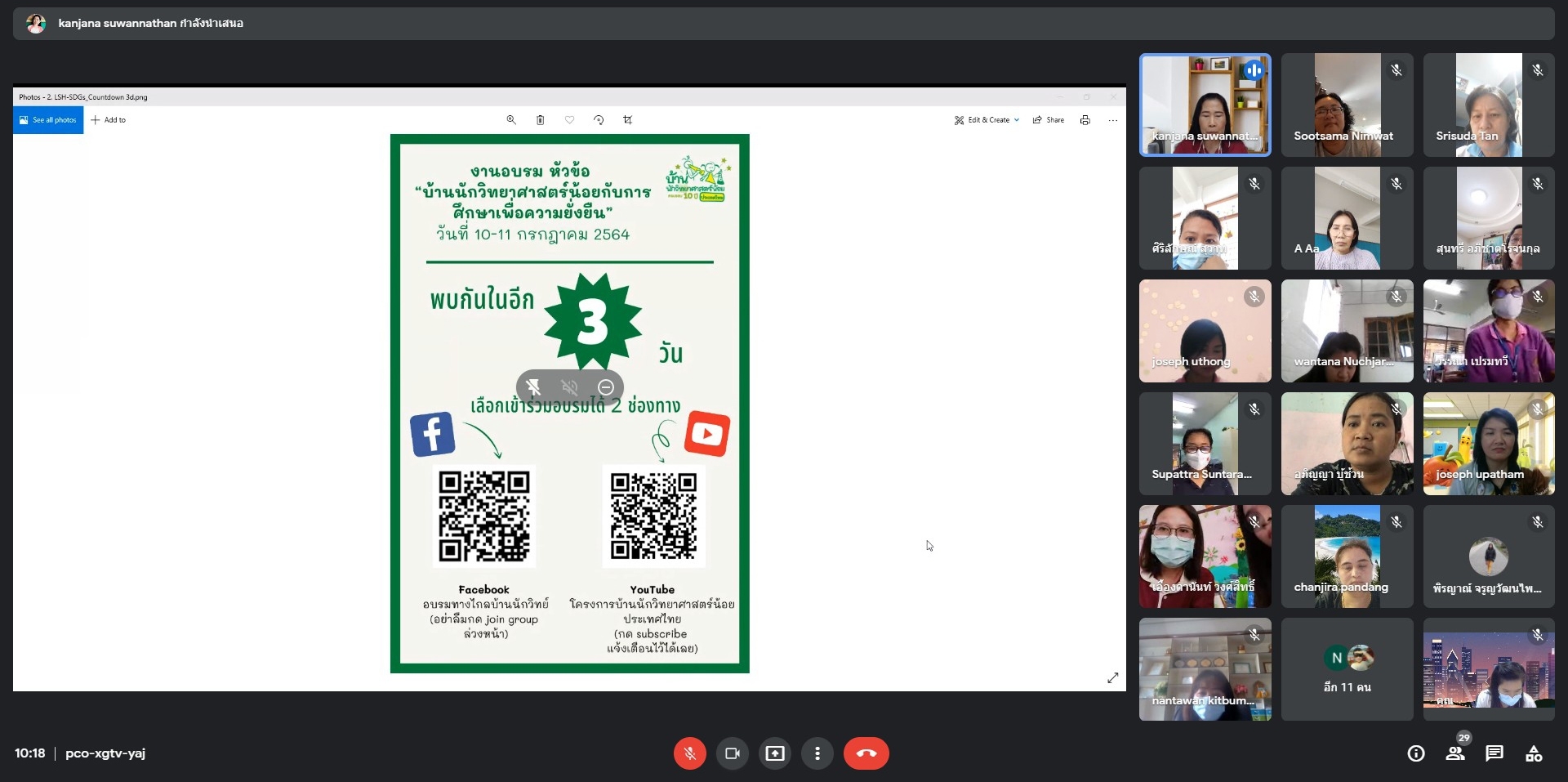Click the rotate icon in Photos toolbar
Viewport: 1568px width, 782px height.
[599, 120]
